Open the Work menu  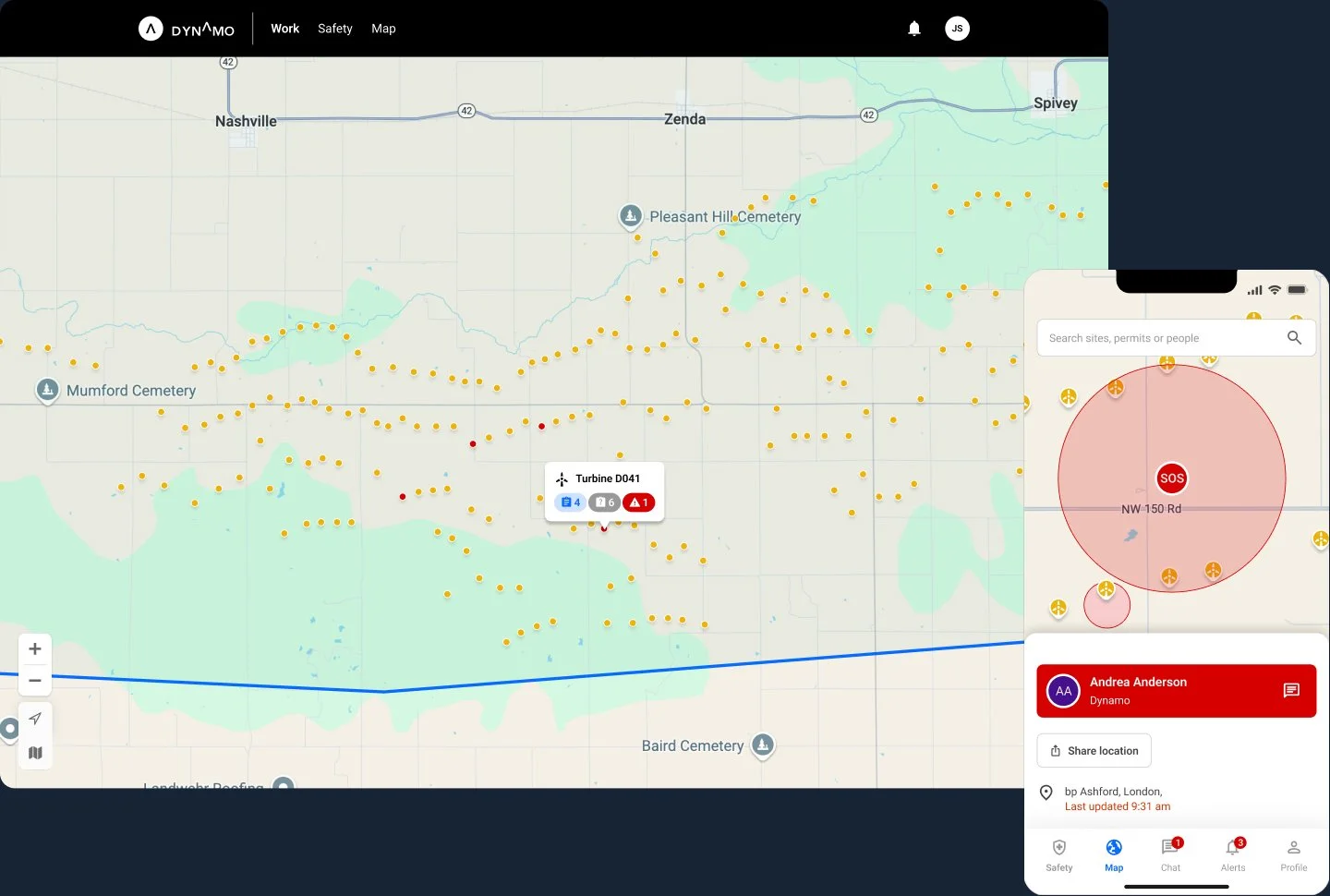pyautogui.click(x=284, y=29)
